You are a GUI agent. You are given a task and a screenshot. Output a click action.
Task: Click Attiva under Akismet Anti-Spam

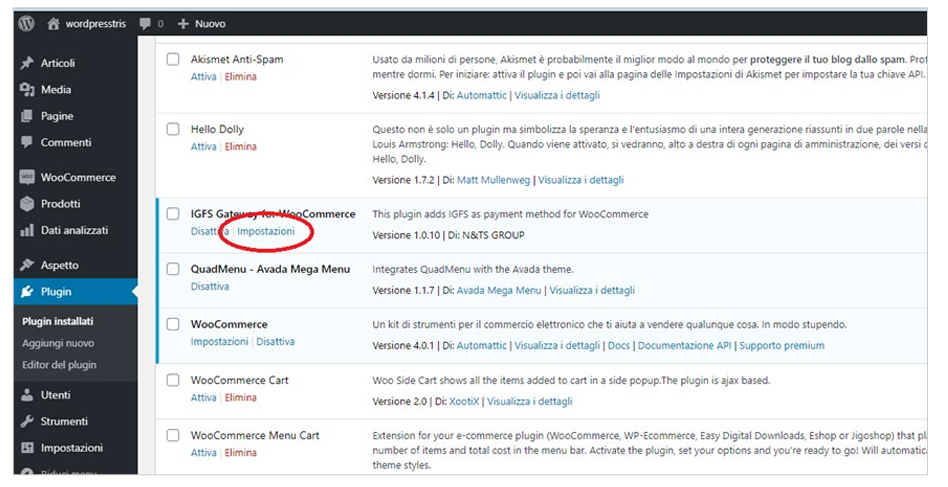click(x=204, y=77)
